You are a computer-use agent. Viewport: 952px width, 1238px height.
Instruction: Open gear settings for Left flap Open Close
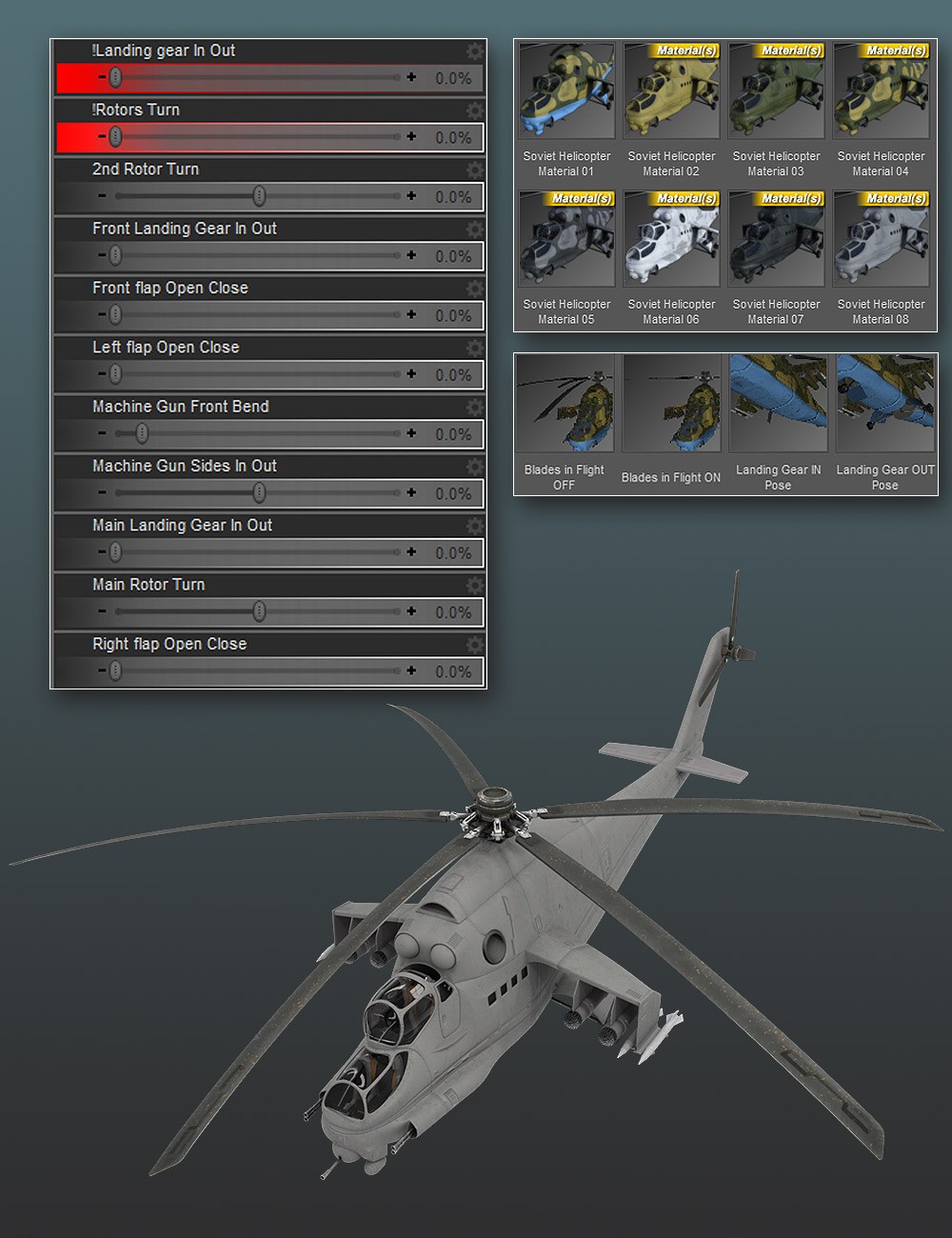[x=473, y=348]
